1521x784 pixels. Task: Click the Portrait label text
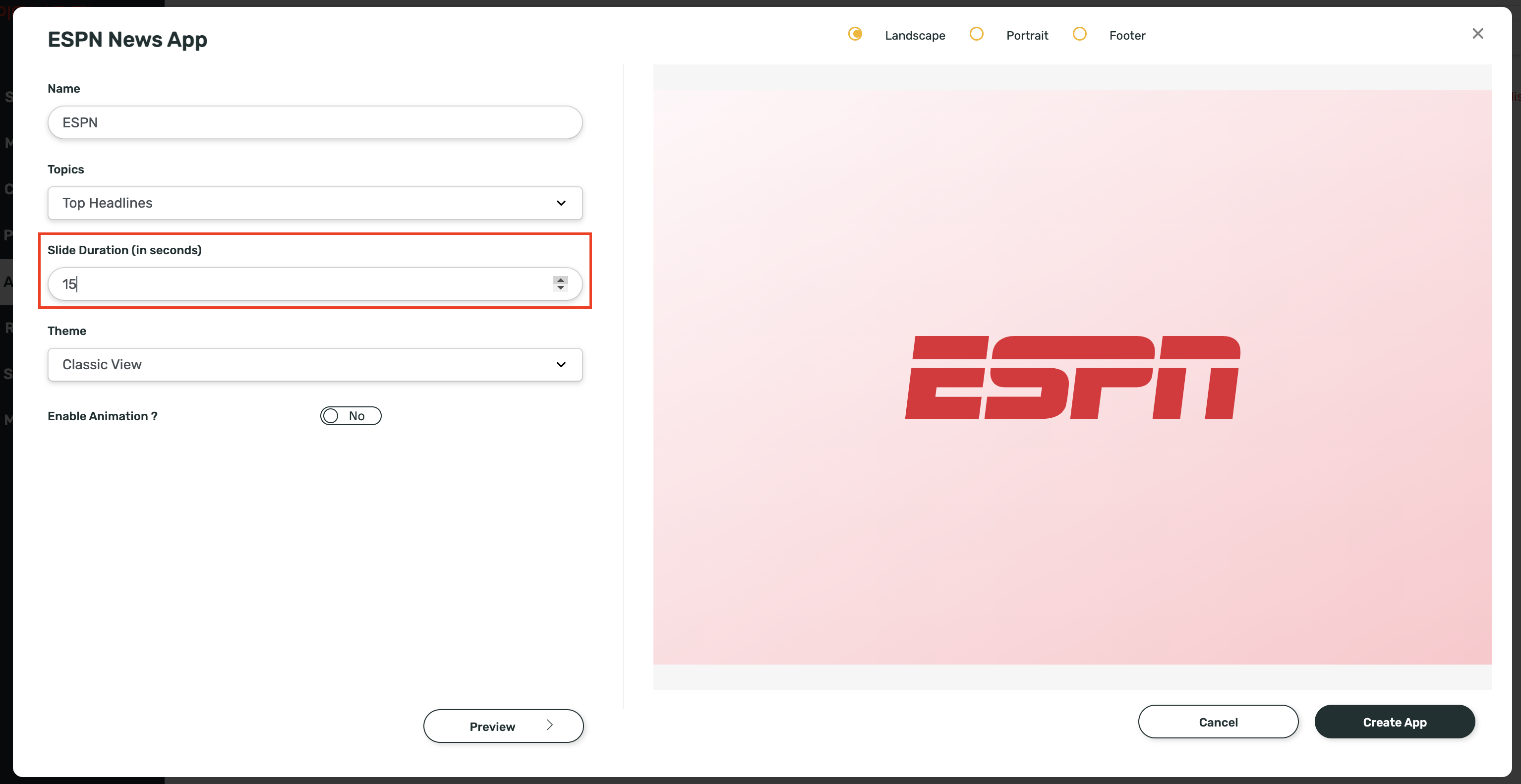point(1027,35)
